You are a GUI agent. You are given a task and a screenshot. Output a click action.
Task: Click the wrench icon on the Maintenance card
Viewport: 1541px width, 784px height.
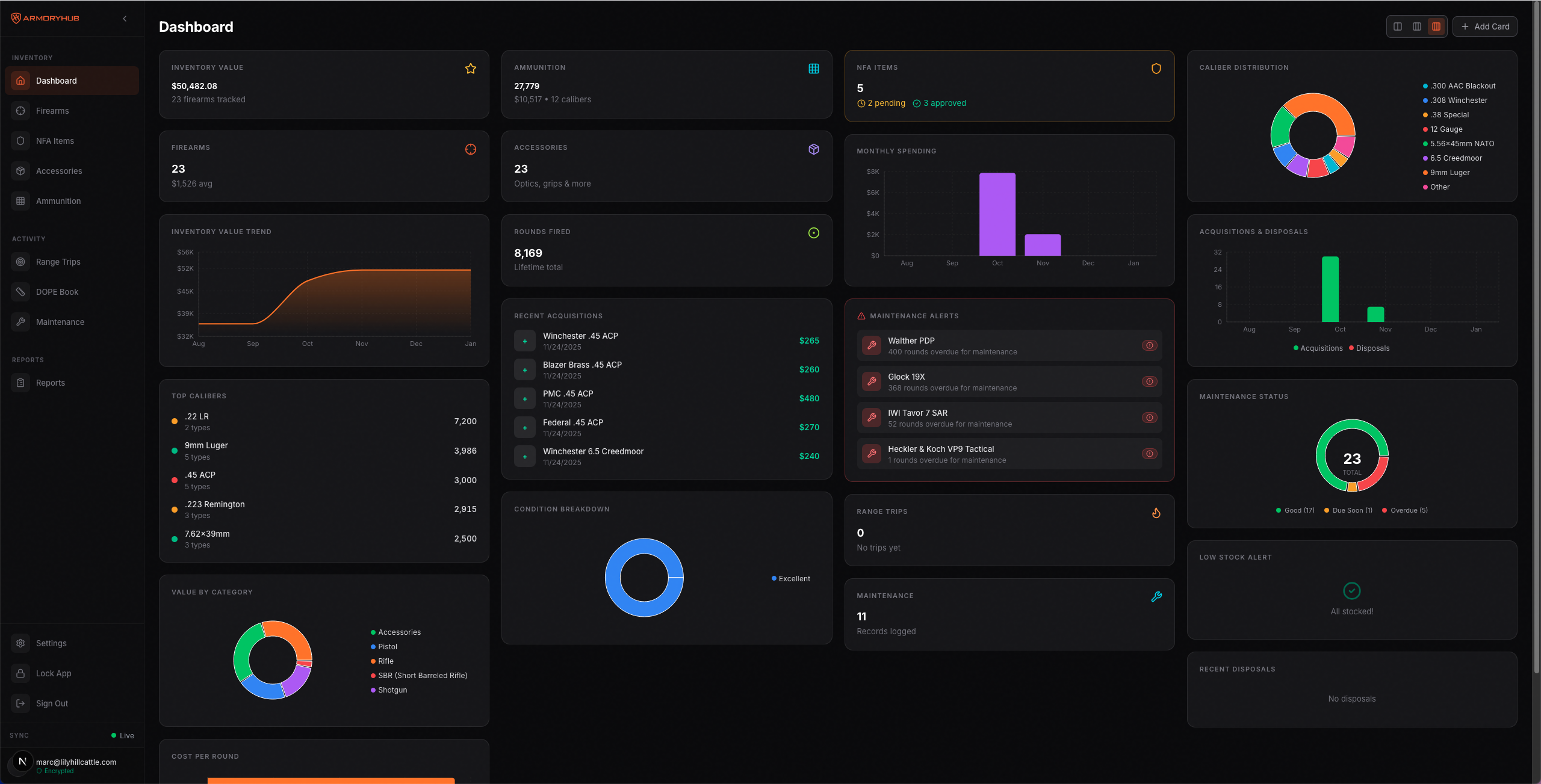(x=1156, y=596)
